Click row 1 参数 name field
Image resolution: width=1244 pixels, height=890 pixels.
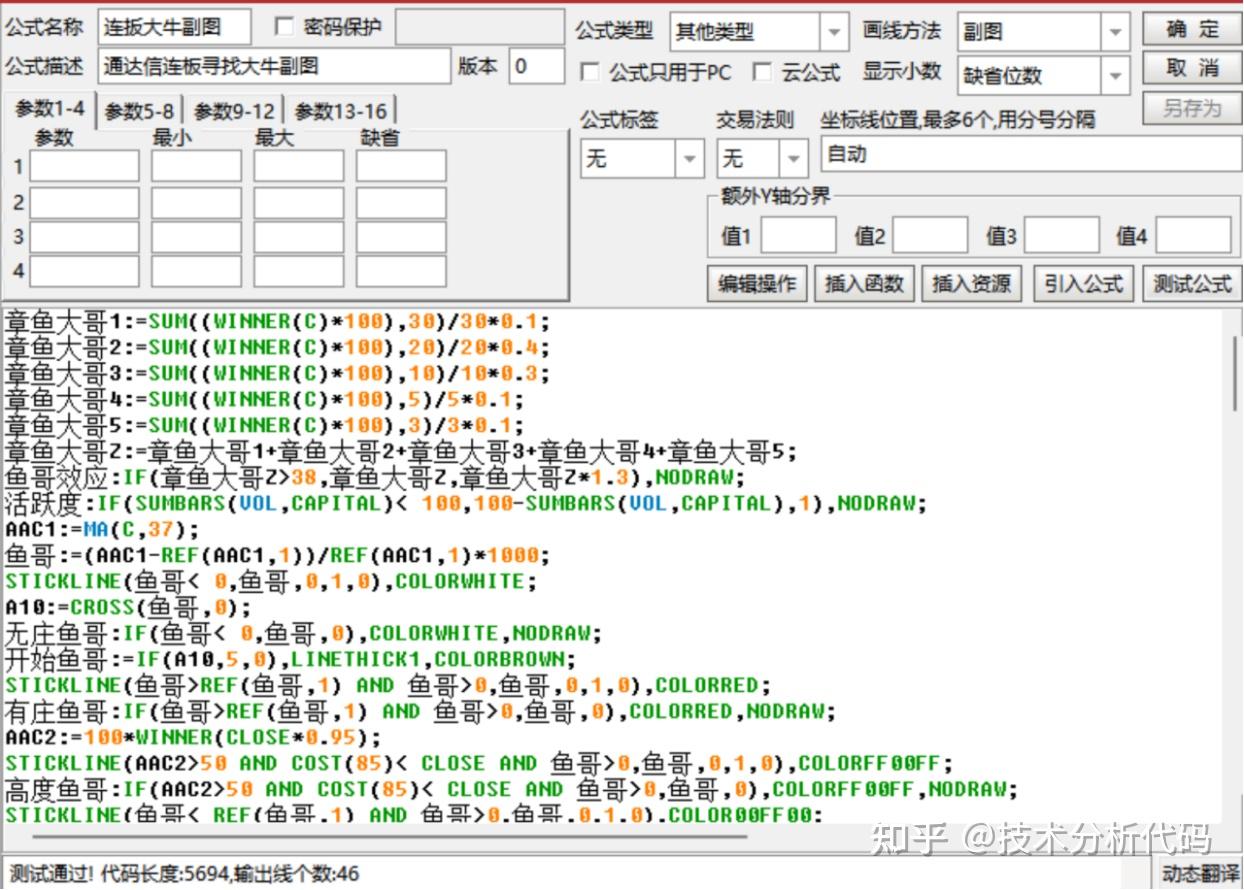(84, 166)
